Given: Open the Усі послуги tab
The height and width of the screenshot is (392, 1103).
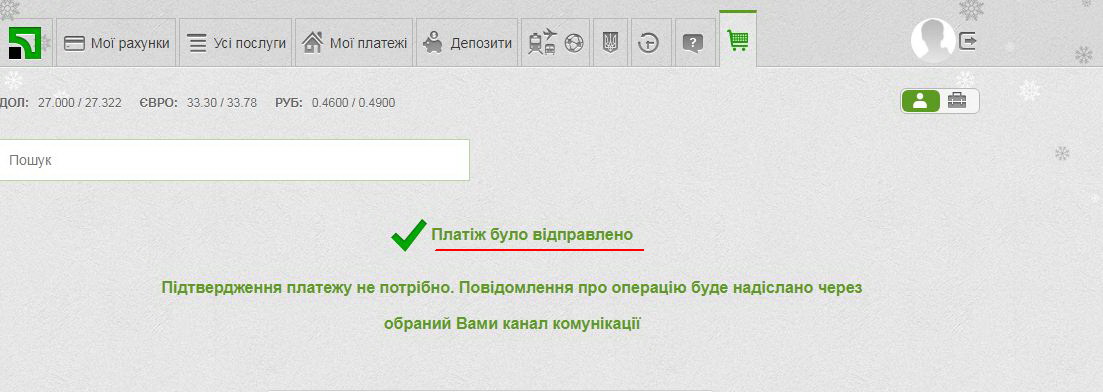Looking at the screenshot, I should pos(236,43).
